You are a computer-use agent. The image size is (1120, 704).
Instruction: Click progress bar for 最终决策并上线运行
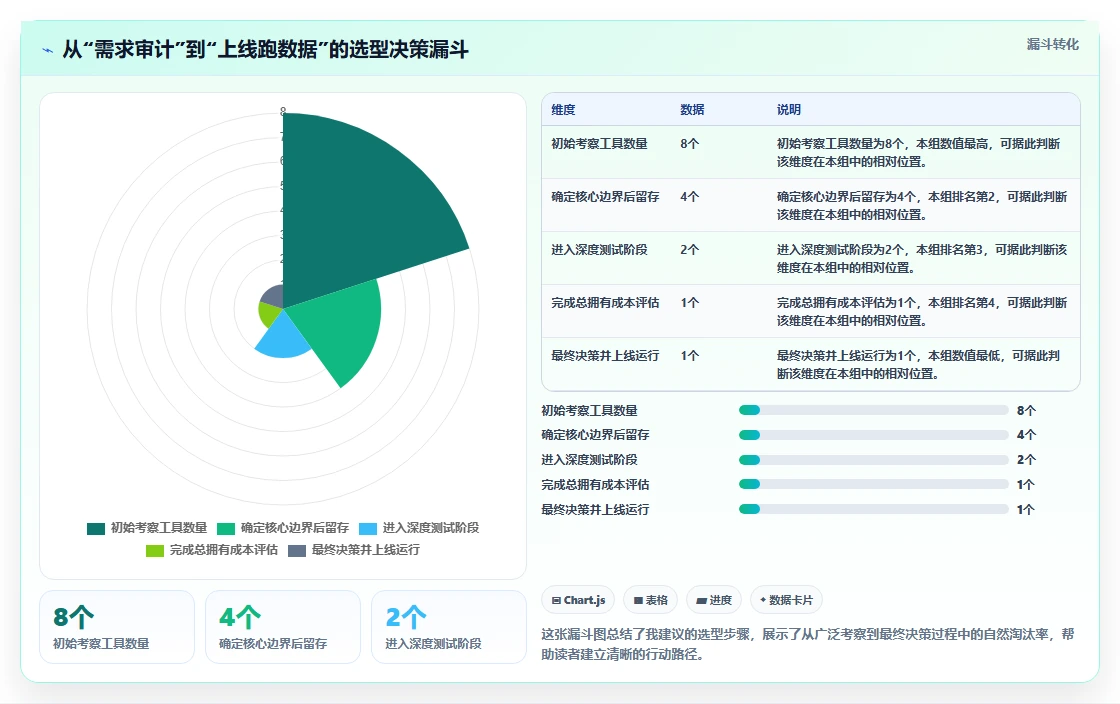click(874, 509)
